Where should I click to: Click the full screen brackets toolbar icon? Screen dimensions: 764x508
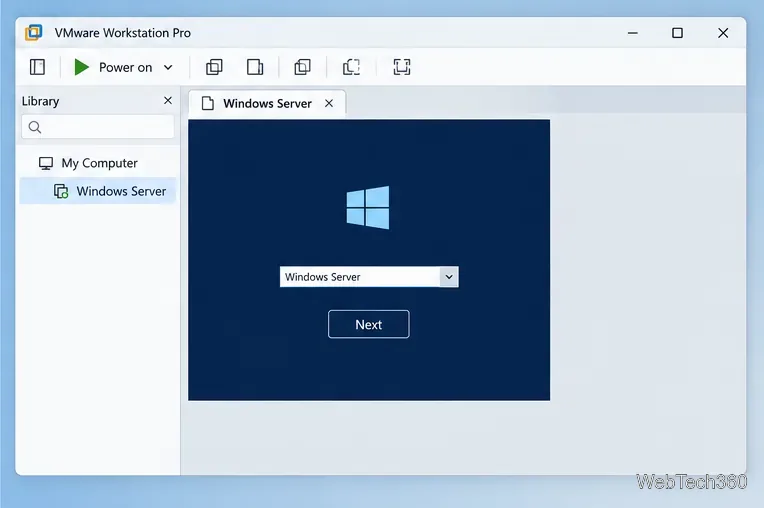(401, 67)
